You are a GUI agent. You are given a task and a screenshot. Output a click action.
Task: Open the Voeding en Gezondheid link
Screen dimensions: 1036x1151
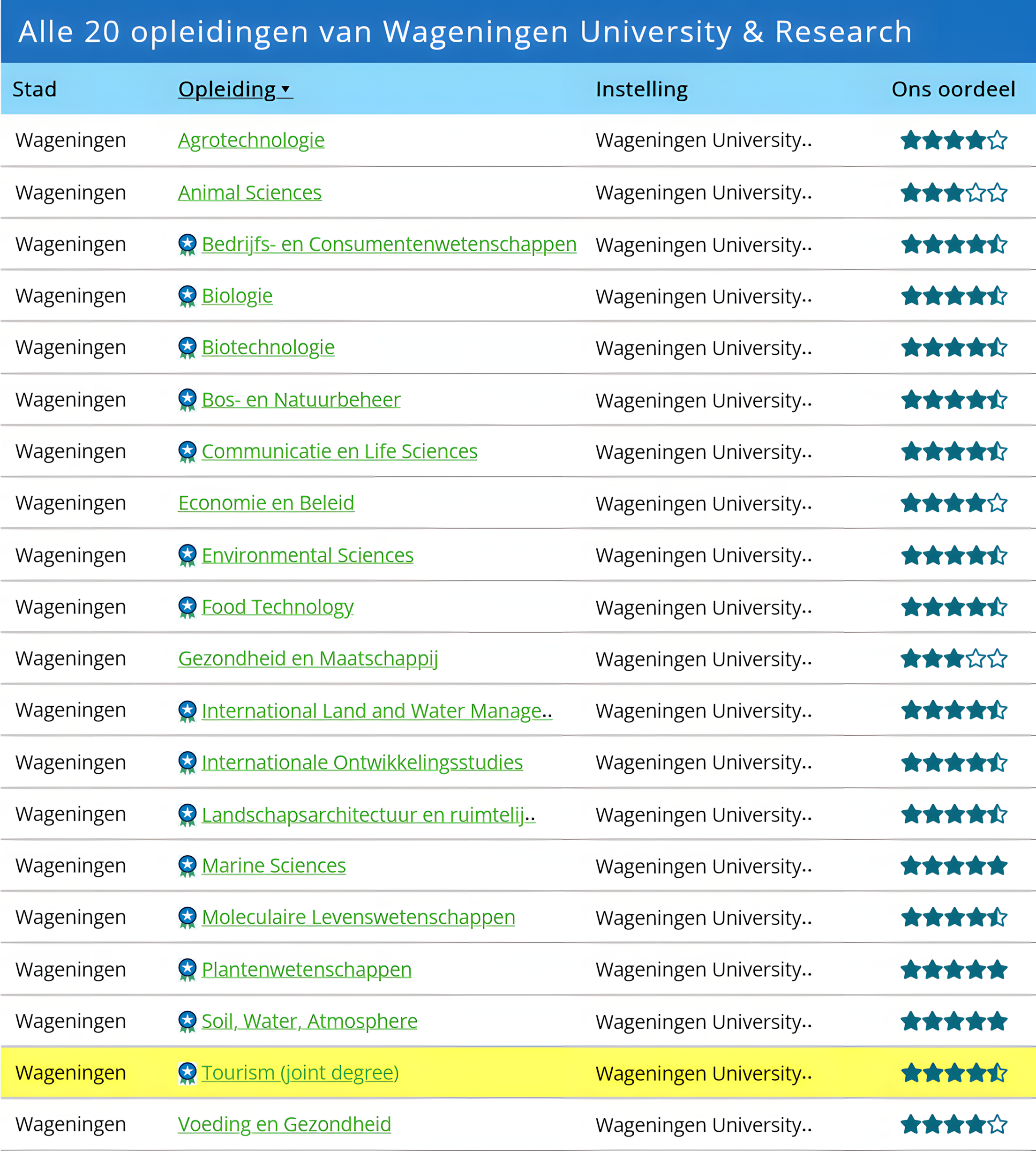coord(285,1125)
